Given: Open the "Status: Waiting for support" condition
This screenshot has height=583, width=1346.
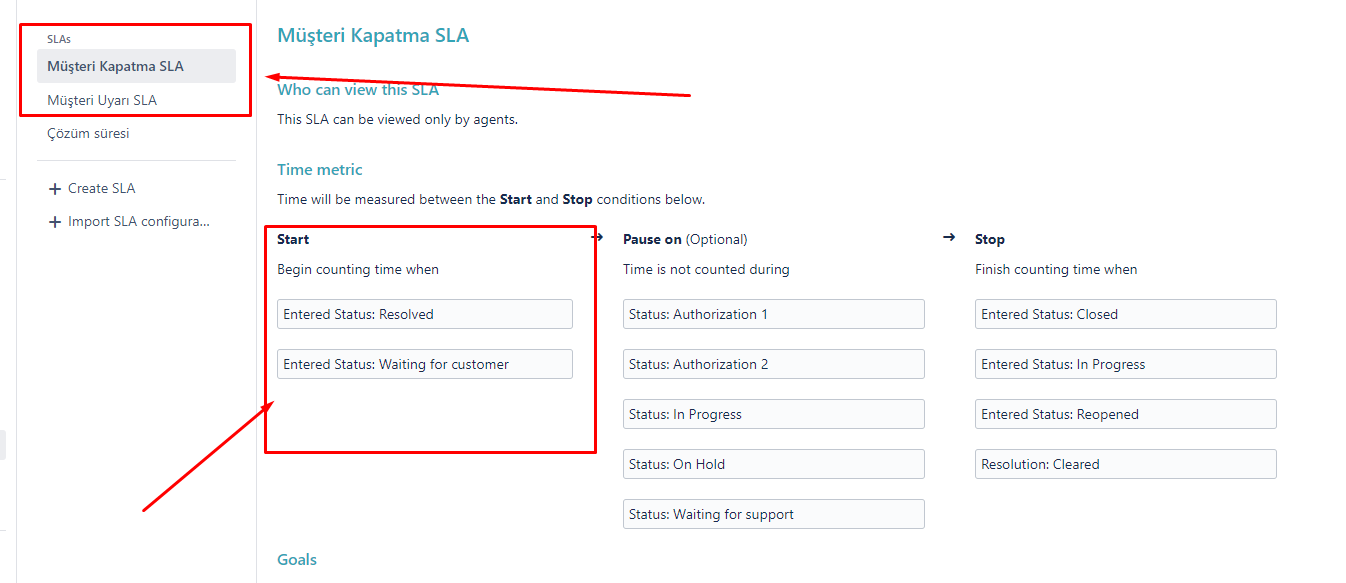Looking at the screenshot, I should point(773,513).
